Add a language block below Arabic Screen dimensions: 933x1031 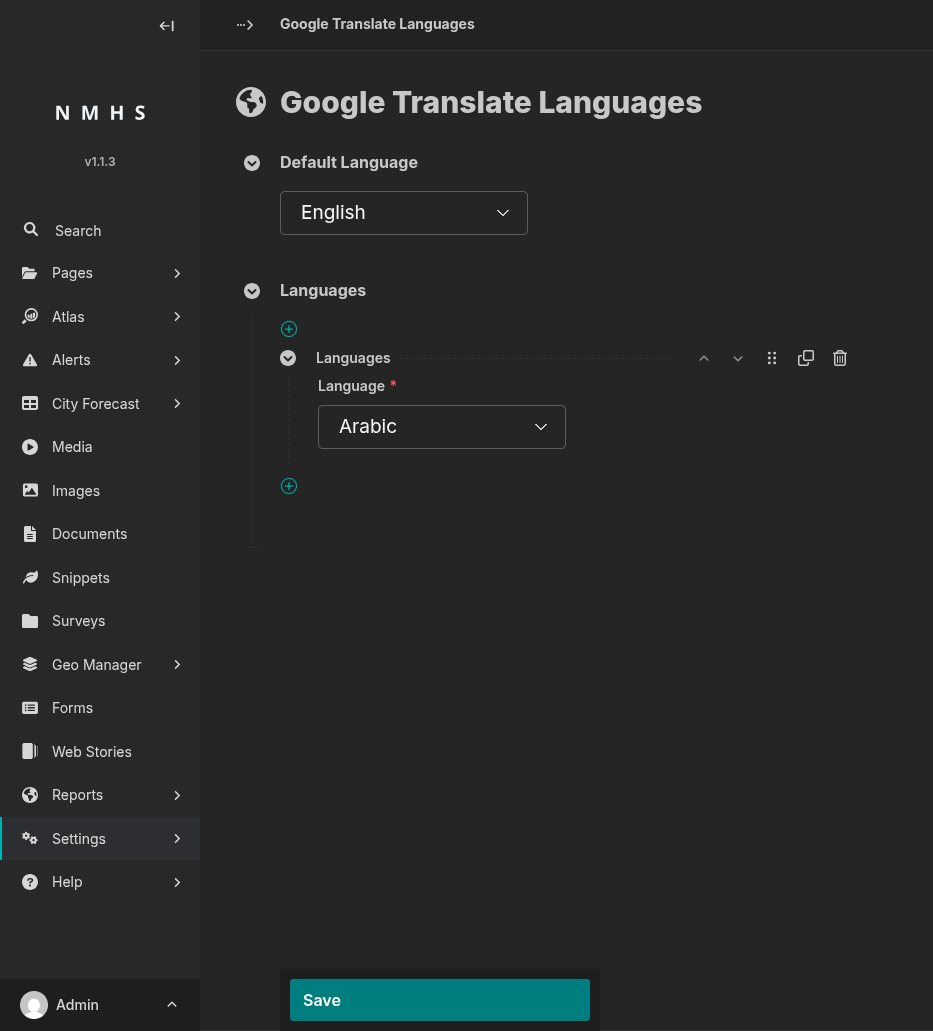[x=289, y=486]
